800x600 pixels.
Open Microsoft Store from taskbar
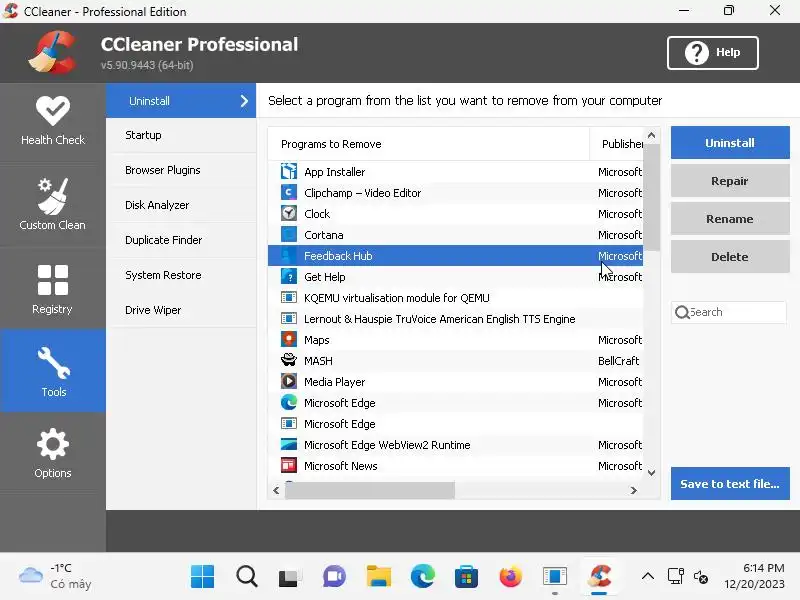(466, 577)
